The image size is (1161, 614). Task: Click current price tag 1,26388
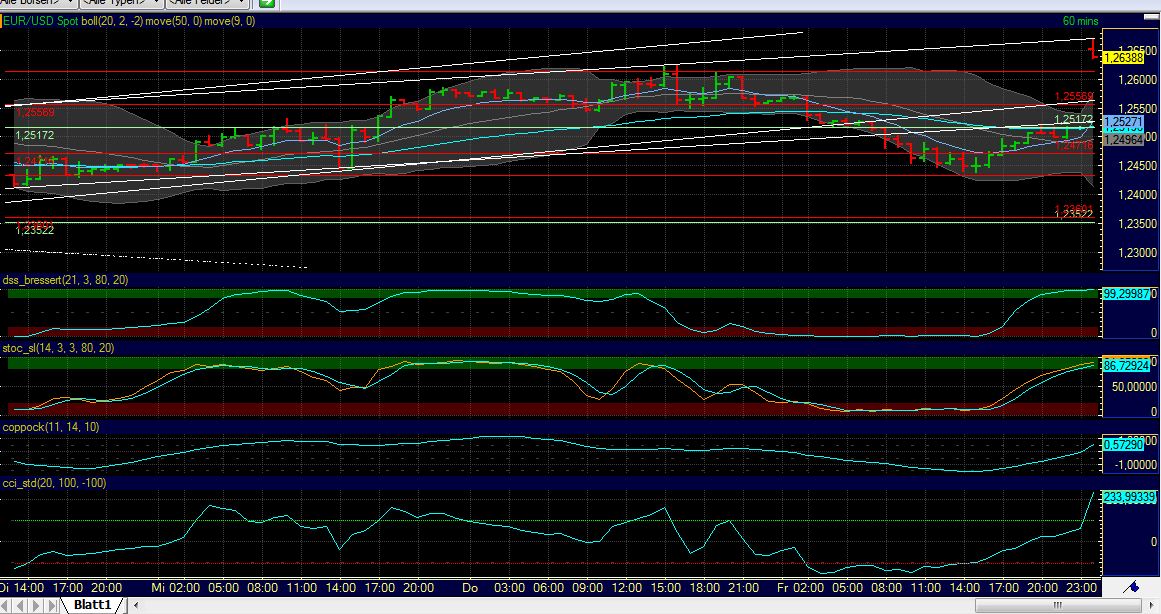point(1122,58)
